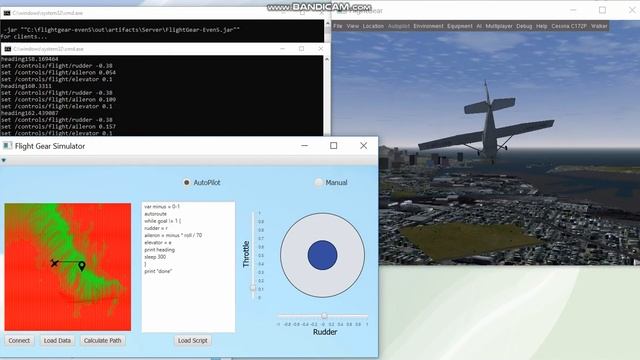Click the upper cmd.exe window icon

tap(7, 13)
